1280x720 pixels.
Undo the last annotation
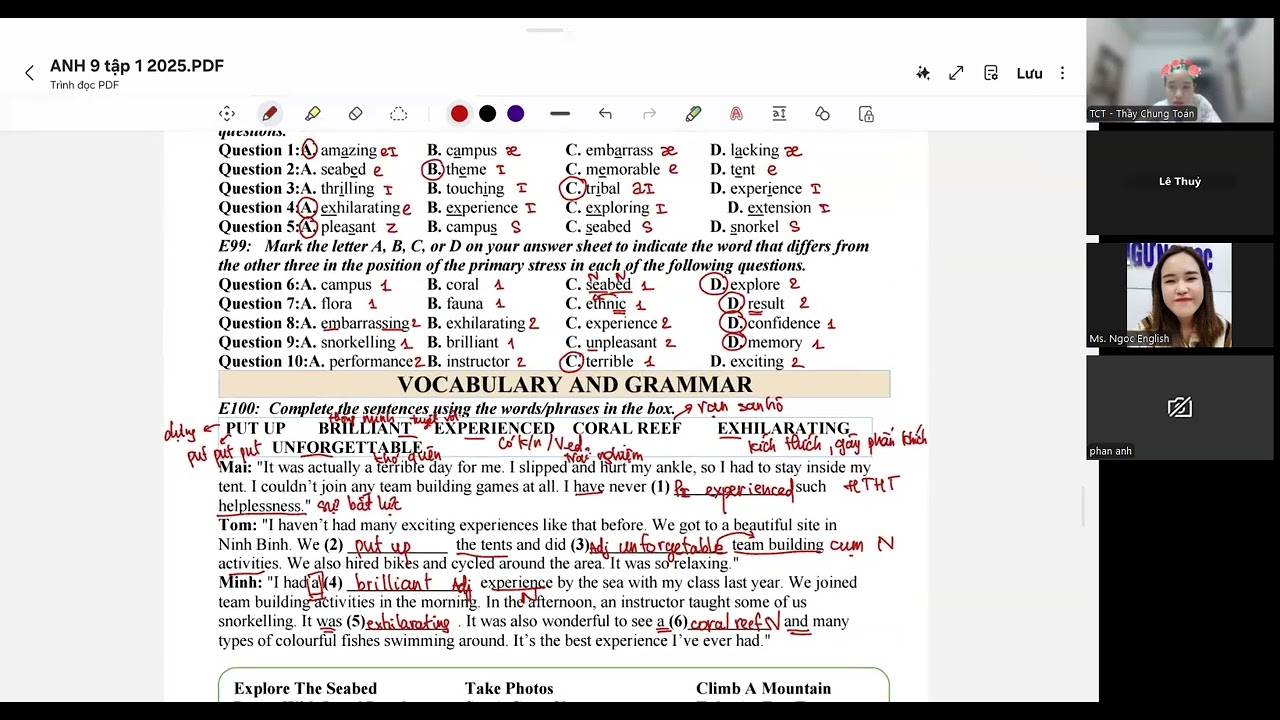(605, 114)
